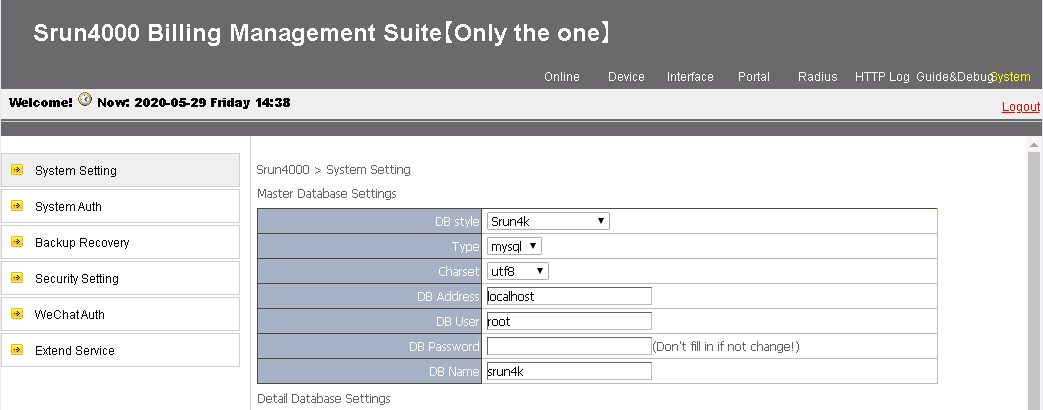Click the arrow icon beside Security Setting
Image resolution: width=1043 pixels, height=410 pixels.
(17, 278)
